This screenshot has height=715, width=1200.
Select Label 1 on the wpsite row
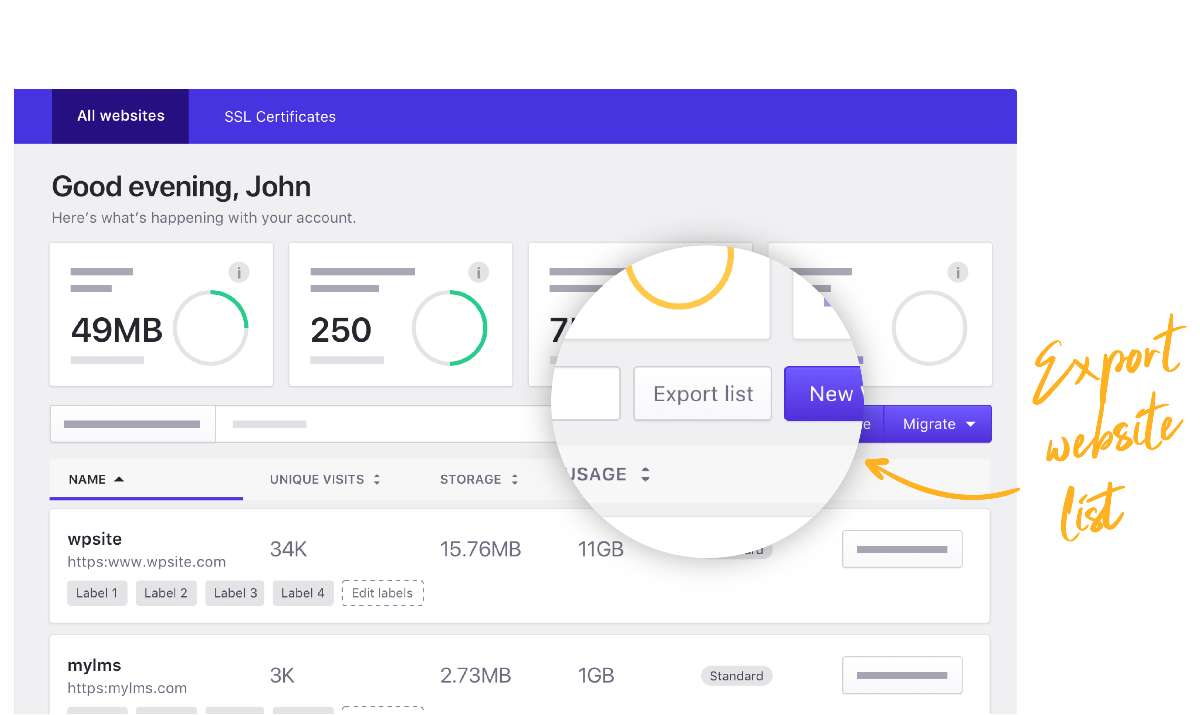point(97,593)
